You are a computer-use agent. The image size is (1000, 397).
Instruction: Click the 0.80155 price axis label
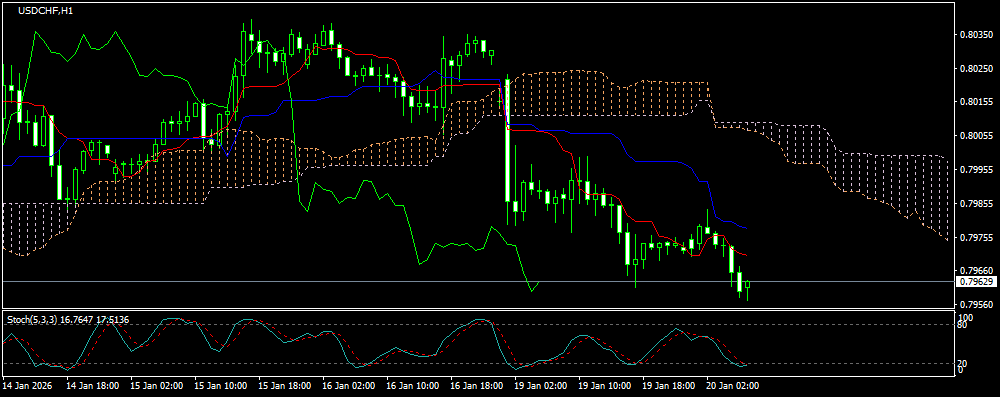pyautogui.click(x=976, y=102)
